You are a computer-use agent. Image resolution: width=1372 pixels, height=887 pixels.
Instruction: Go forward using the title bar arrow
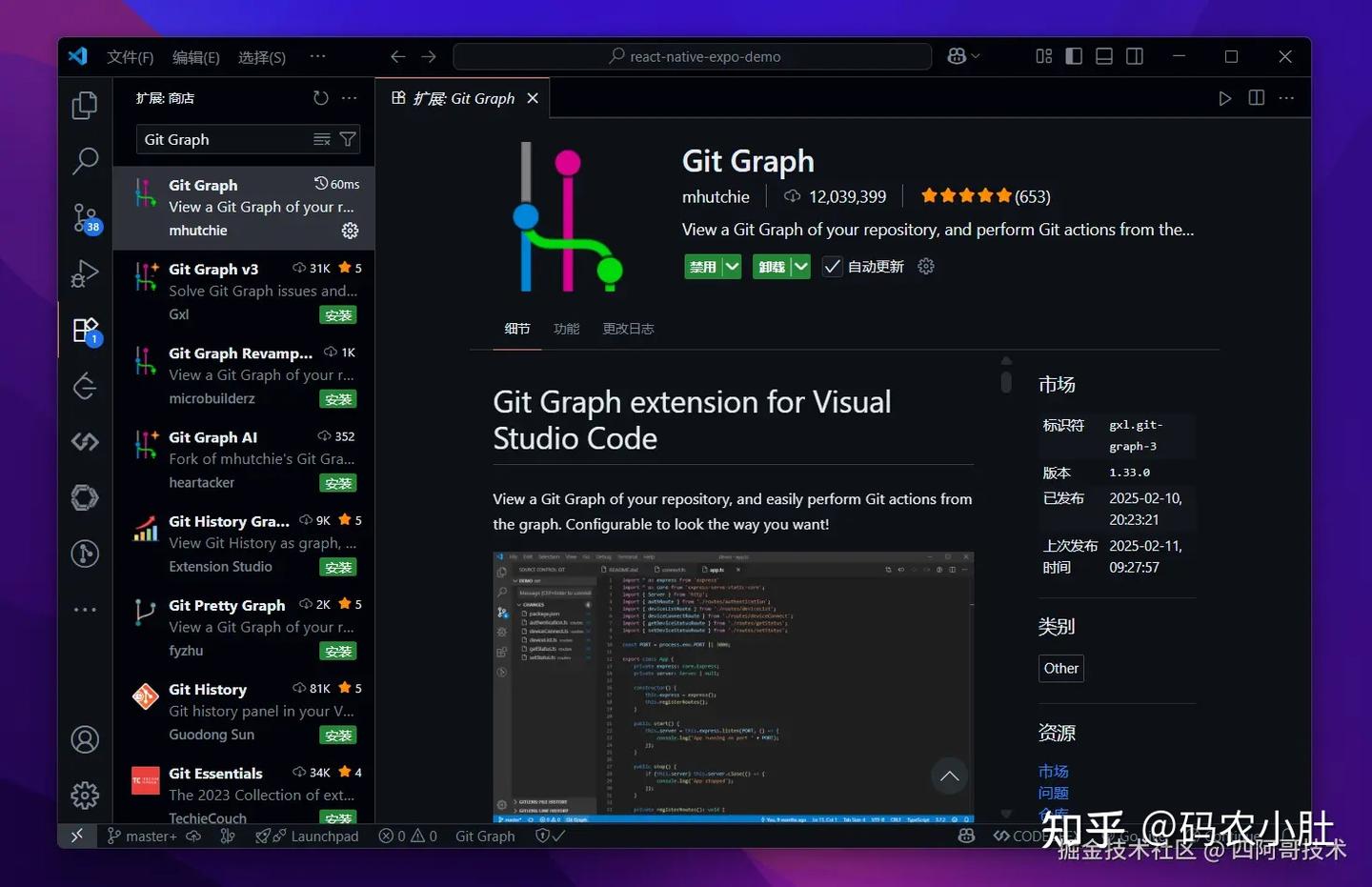tap(429, 57)
